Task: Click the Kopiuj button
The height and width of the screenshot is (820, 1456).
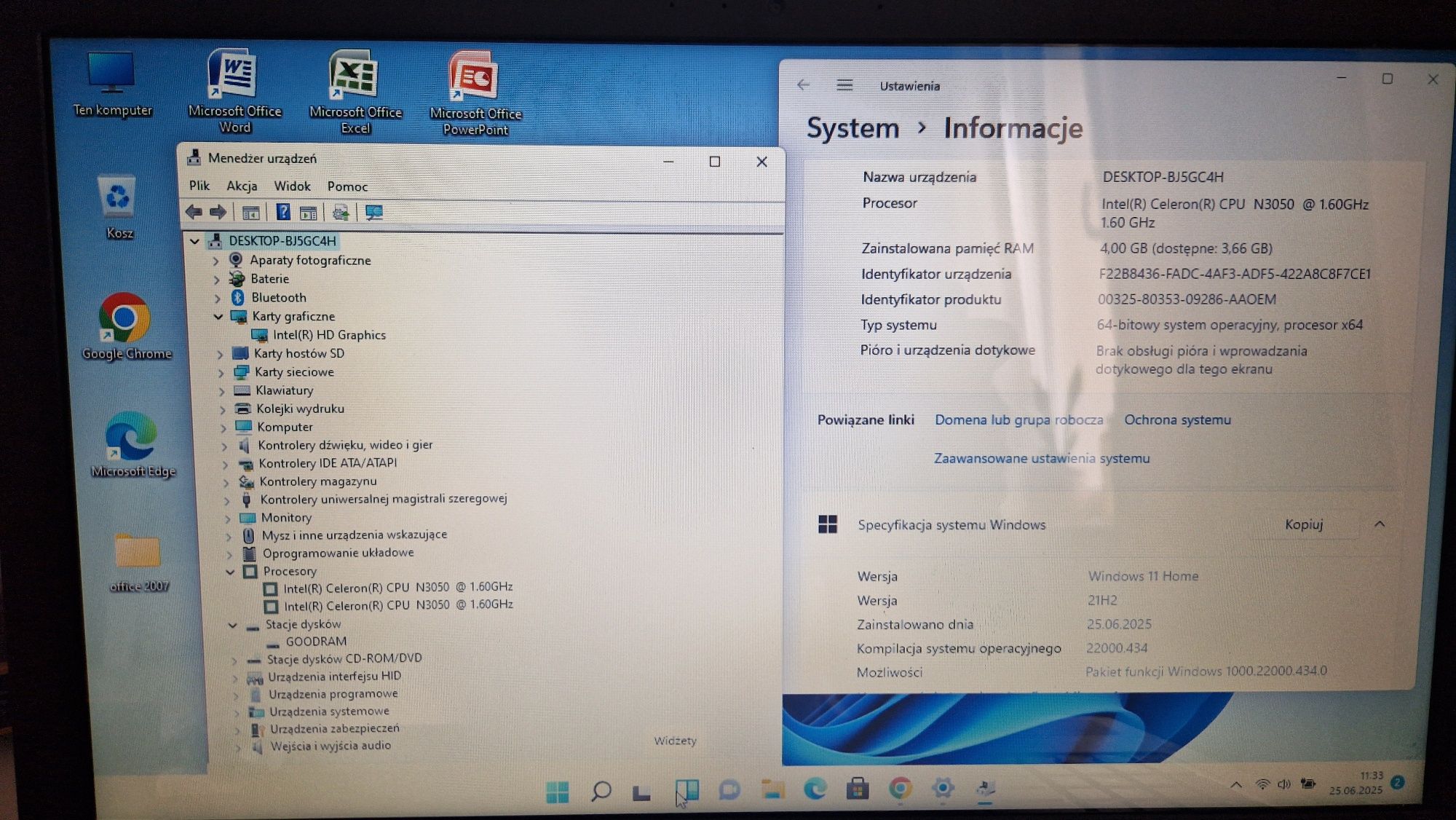Action: 1304,524
